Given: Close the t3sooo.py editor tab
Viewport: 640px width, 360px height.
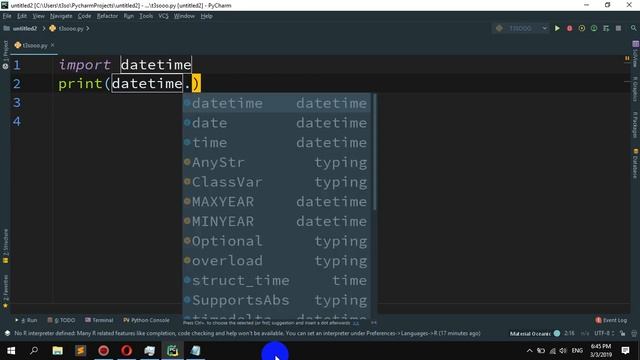Looking at the screenshot, I should 53,45.
